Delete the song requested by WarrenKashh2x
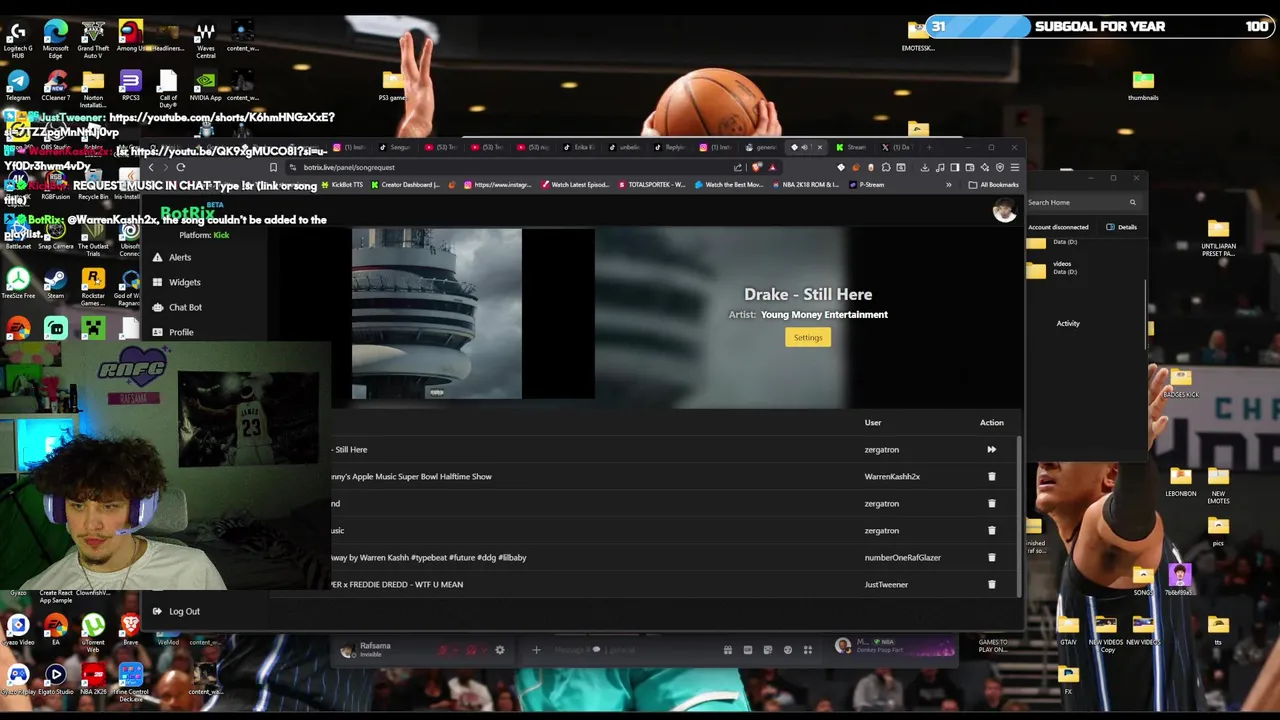Screen dimensions: 1280x720 click(x=991, y=477)
